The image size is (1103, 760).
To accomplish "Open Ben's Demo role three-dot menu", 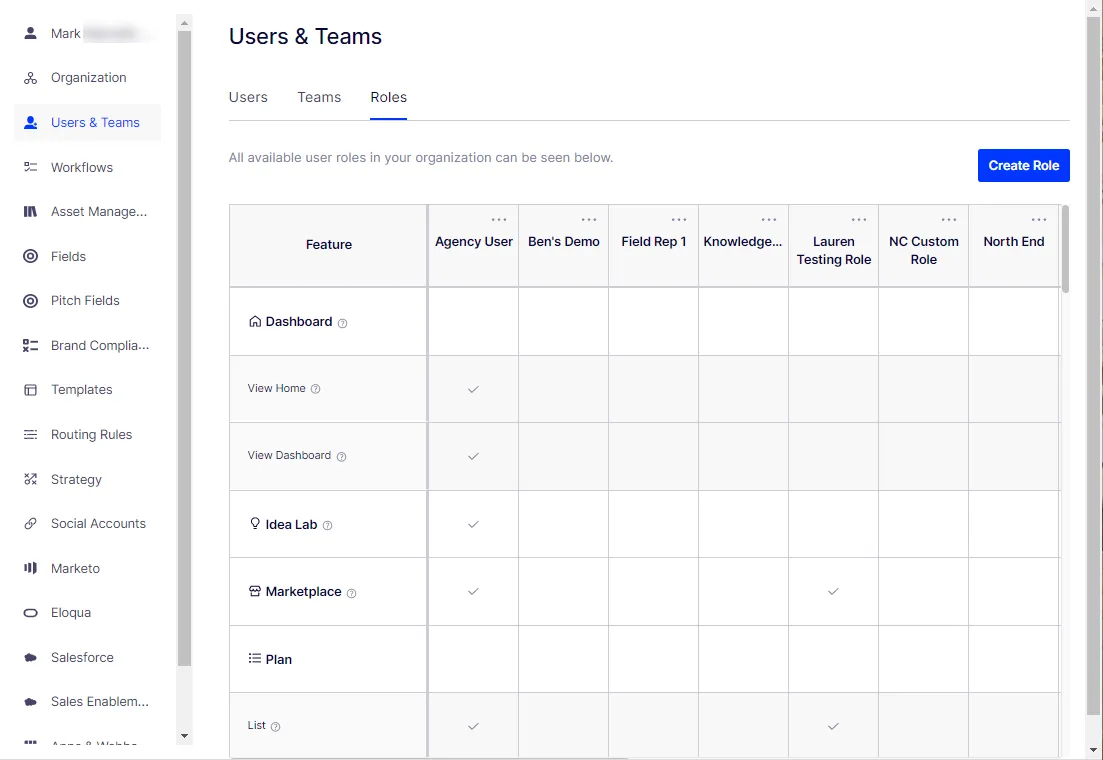I will pyautogui.click(x=589, y=220).
